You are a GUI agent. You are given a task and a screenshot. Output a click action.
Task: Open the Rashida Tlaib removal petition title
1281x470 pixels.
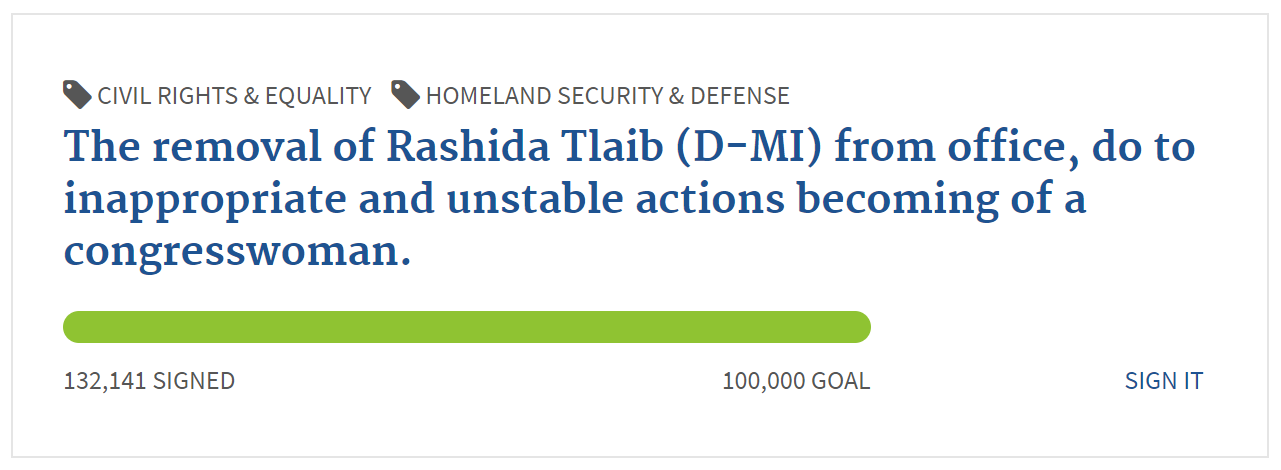coord(630,199)
